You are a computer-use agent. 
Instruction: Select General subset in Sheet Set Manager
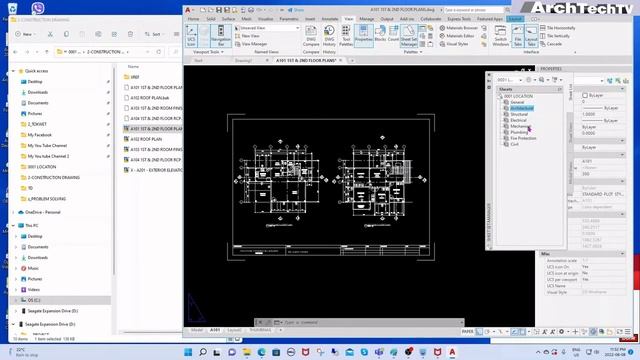517,102
